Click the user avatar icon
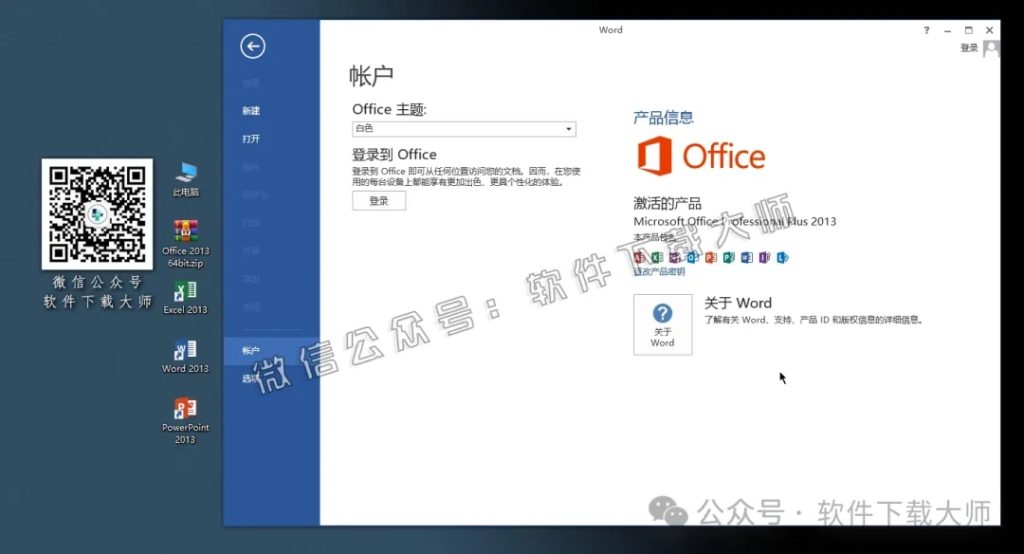Image resolution: width=1024 pixels, height=554 pixels. [x=991, y=48]
